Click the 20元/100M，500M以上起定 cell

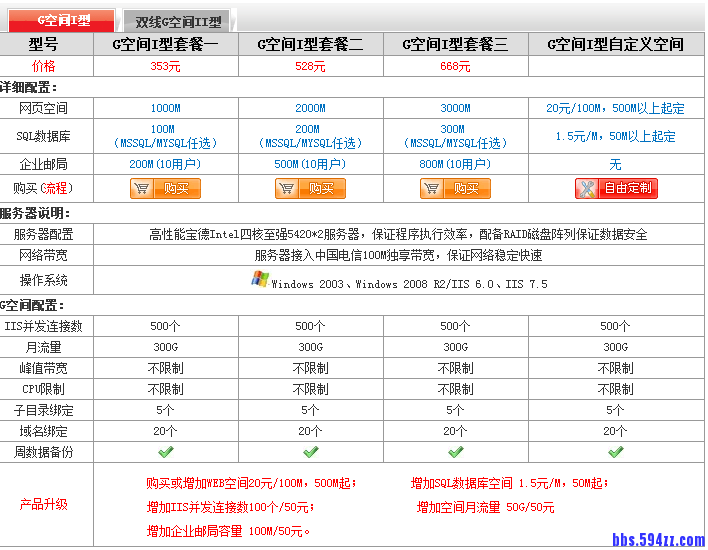615,108
